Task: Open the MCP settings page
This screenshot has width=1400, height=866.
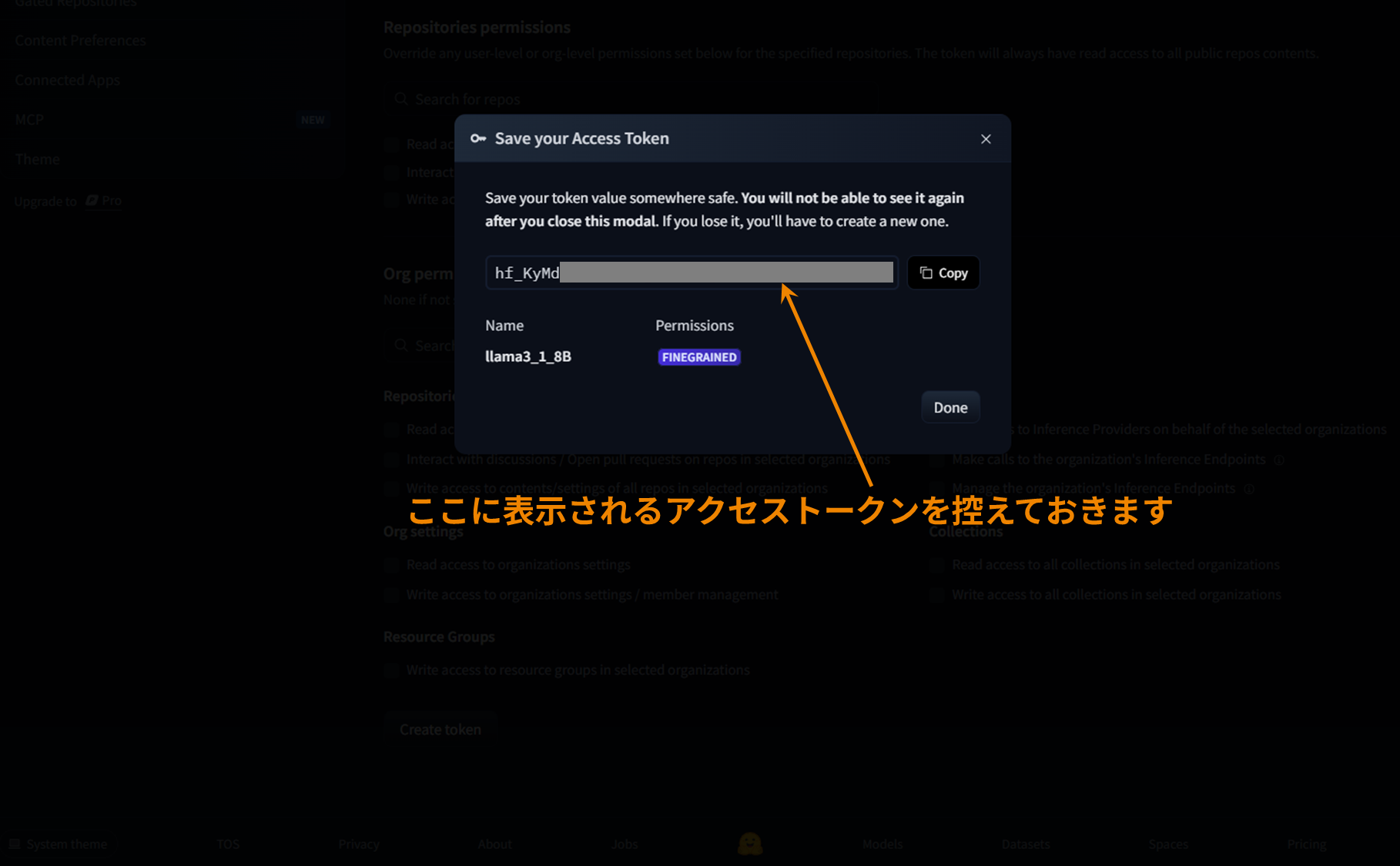Action: pos(29,120)
